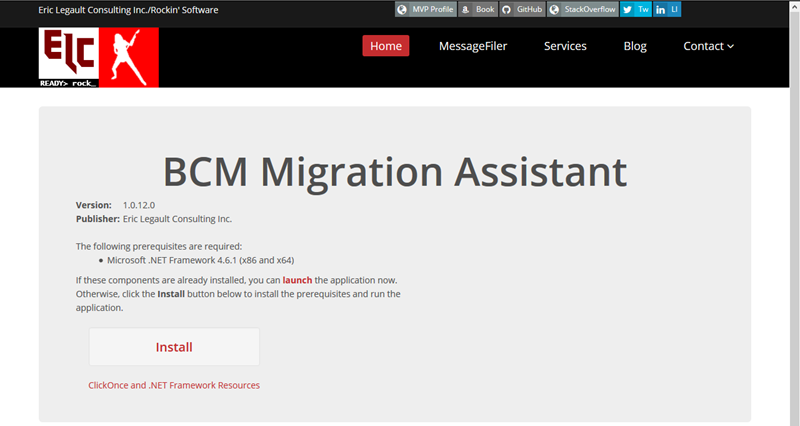
Task: Click the StackOverflow globe icon
Action: point(554,9)
